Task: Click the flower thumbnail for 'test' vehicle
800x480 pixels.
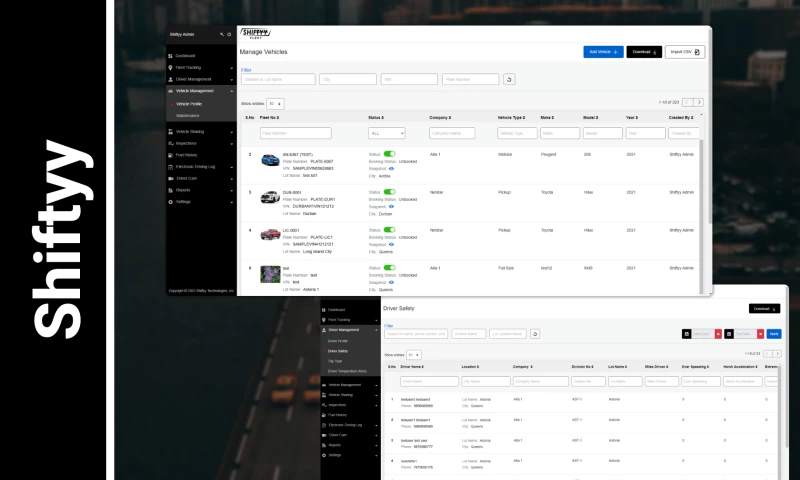Action: coord(270,274)
